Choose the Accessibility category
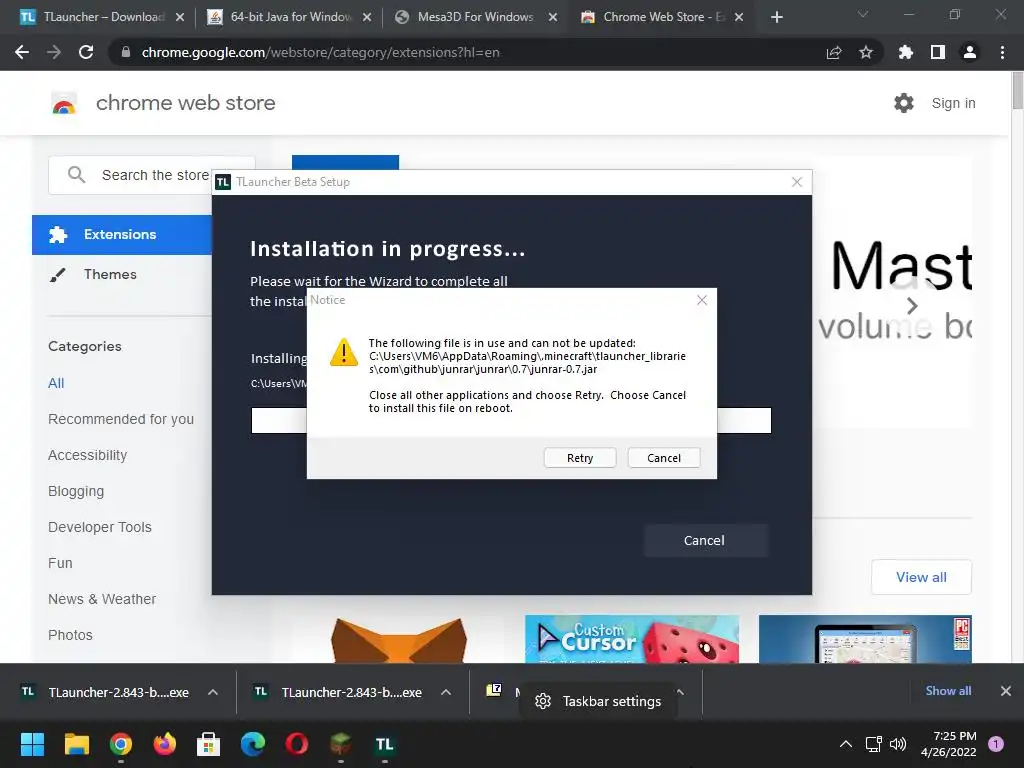The height and width of the screenshot is (768, 1024). tap(88, 455)
